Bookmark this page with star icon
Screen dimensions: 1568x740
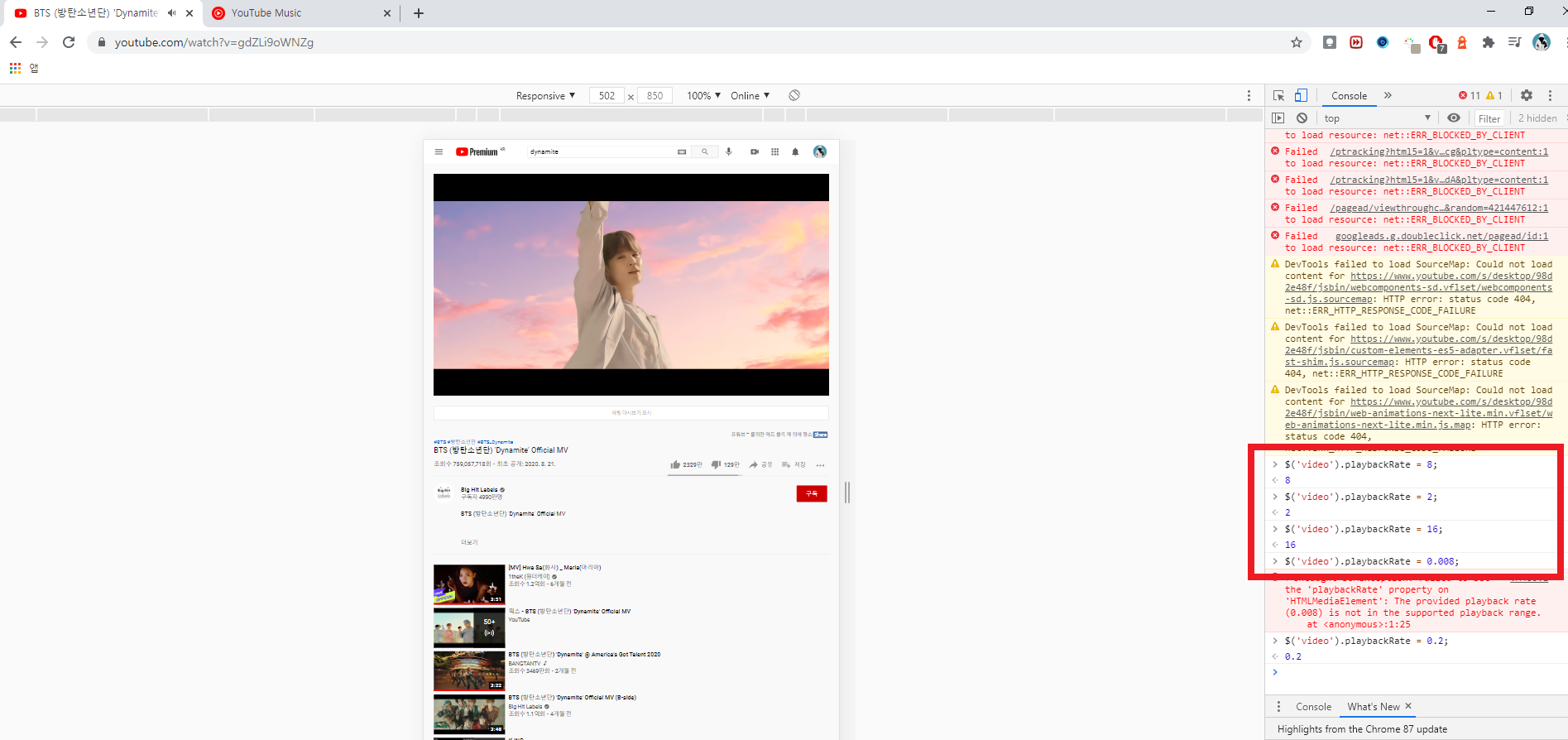[1297, 42]
